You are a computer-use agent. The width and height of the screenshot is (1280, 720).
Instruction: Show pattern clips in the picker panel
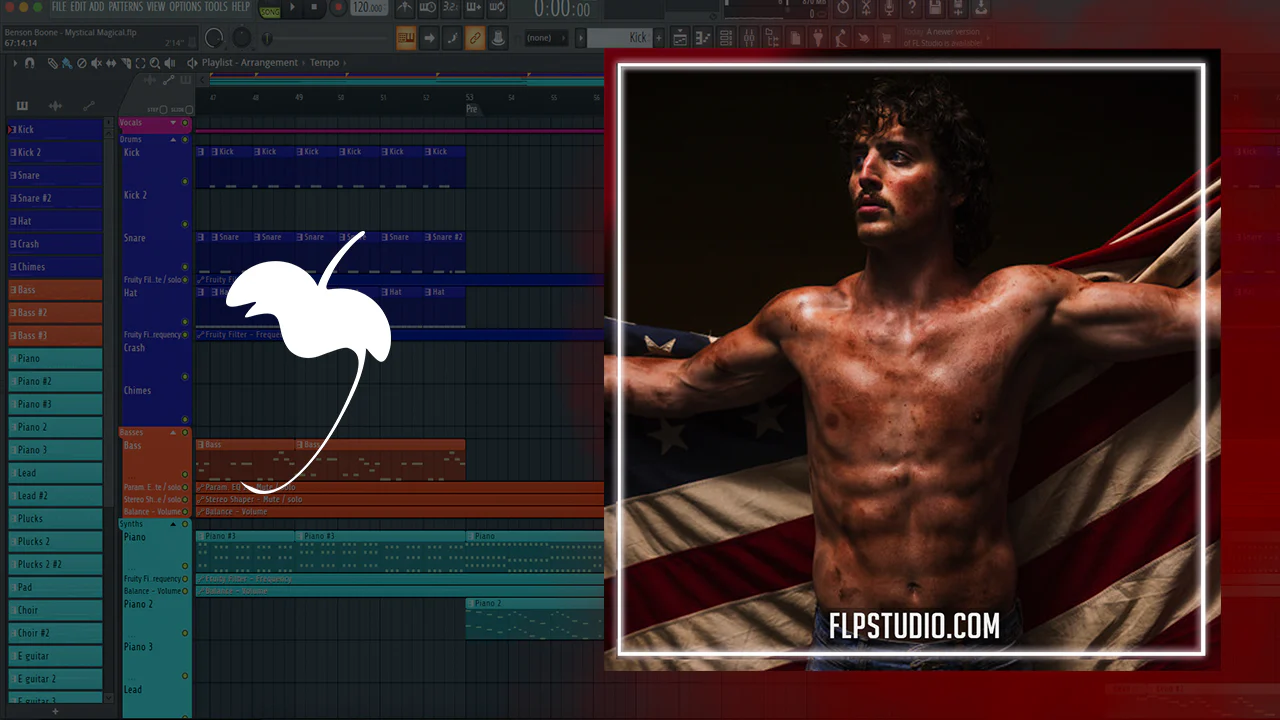click(22, 106)
